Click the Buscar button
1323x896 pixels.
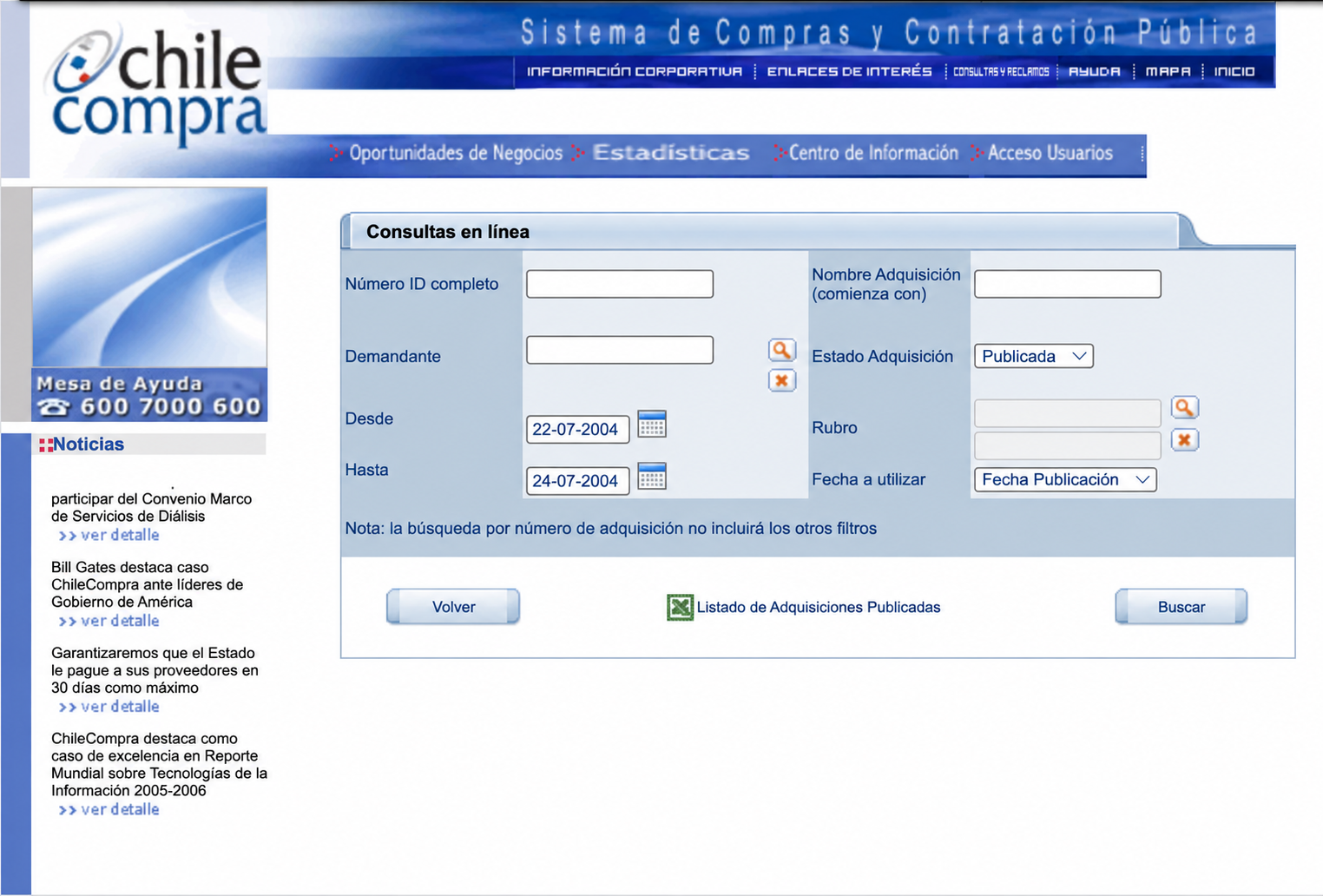tap(1181, 607)
